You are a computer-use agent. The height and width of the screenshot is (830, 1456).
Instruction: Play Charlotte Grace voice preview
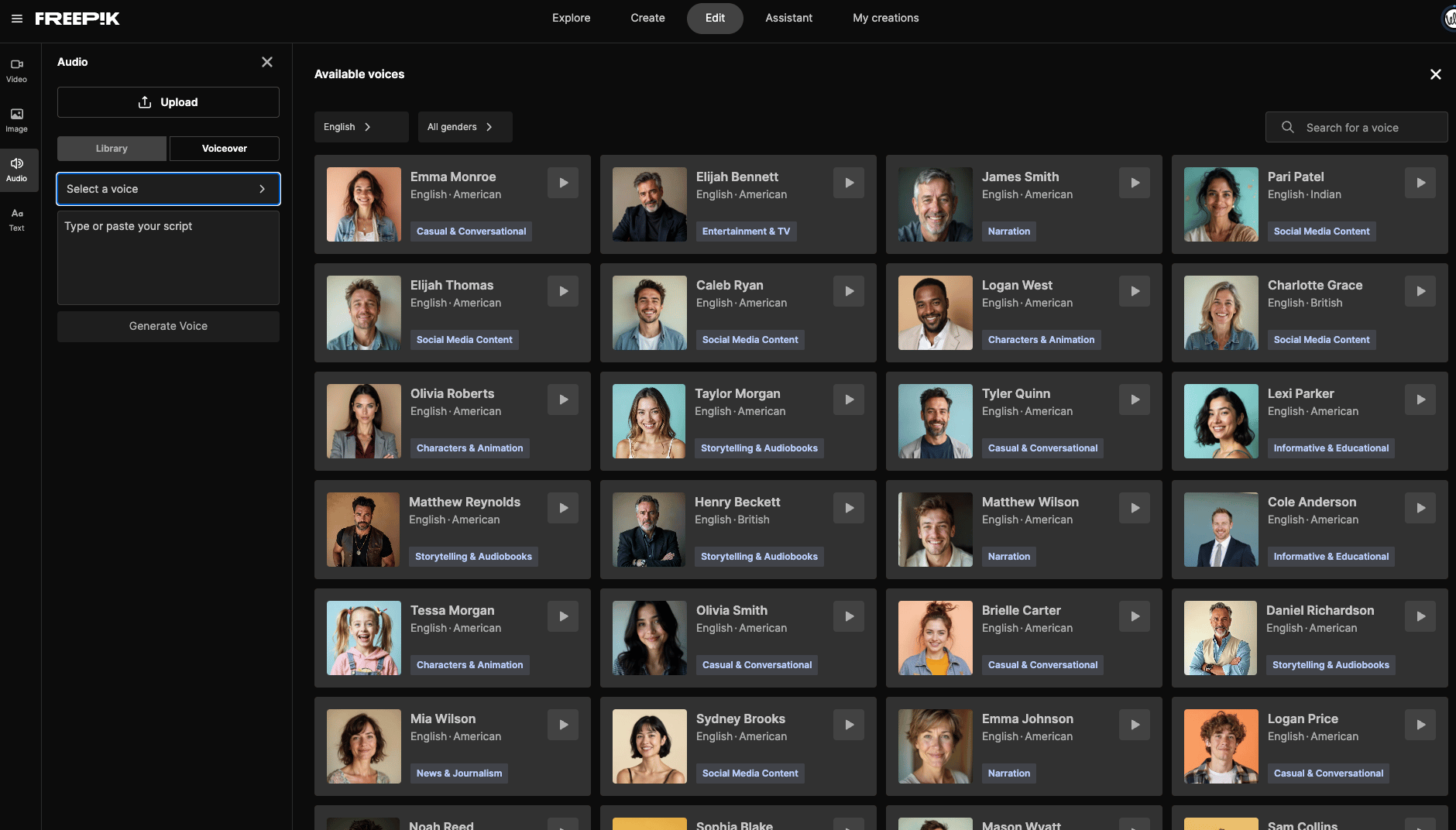pos(1421,291)
